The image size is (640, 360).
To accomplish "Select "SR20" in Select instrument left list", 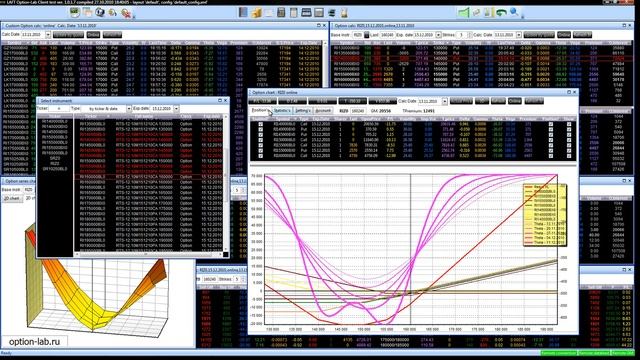I will pyautogui.click(x=55, y=158).
